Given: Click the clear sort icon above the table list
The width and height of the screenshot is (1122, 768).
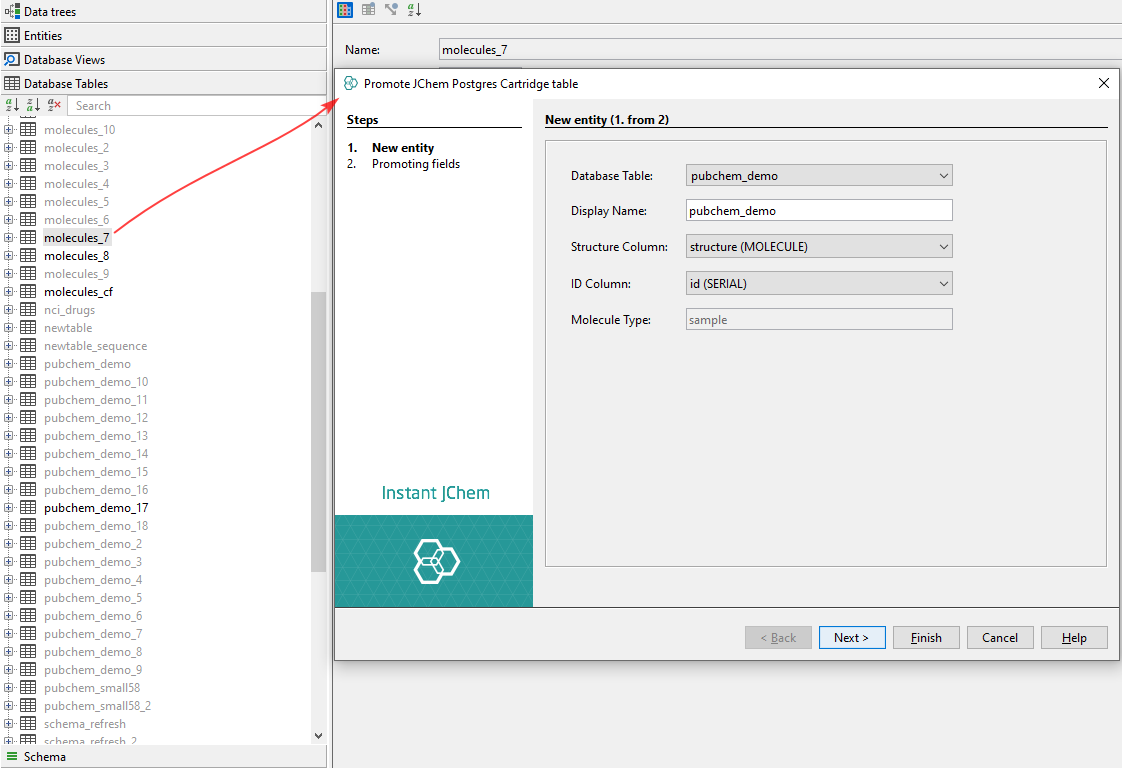Looking at the screenshot, I should click(x=54, y=105).
